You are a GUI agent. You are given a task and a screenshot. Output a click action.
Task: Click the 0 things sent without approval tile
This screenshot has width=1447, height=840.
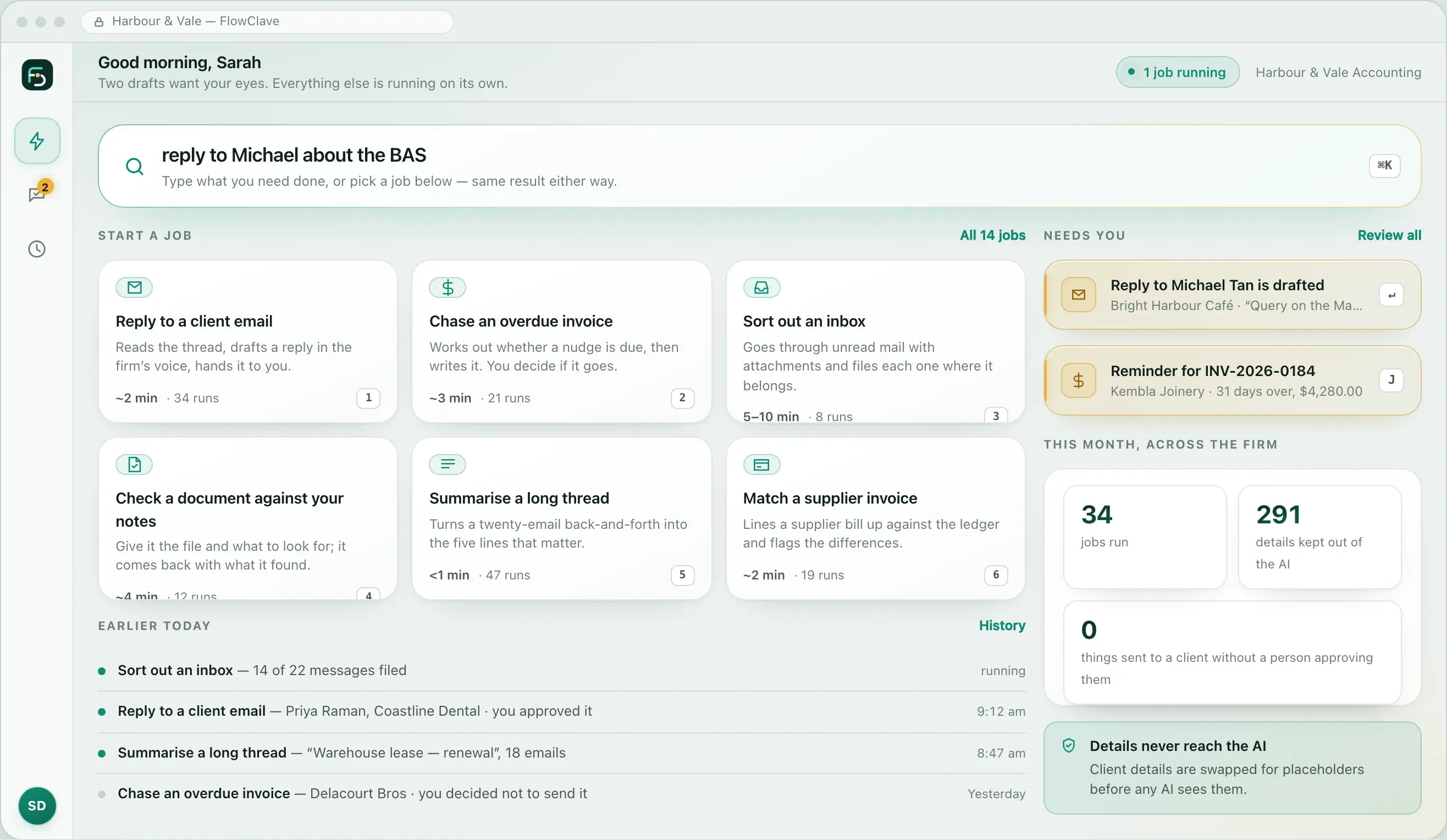coord(1232,652)
